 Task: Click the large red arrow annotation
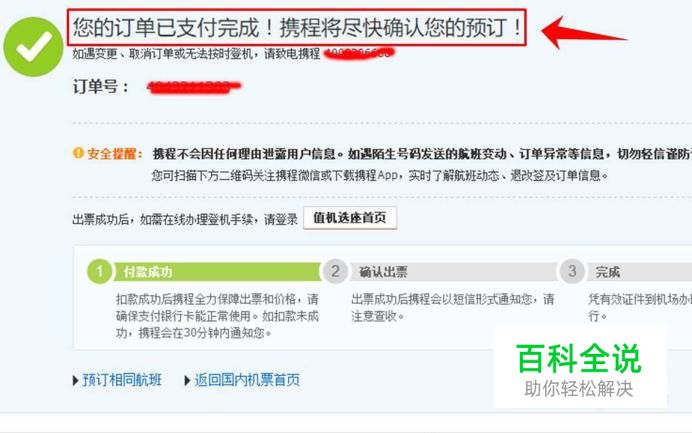(583, 33)
